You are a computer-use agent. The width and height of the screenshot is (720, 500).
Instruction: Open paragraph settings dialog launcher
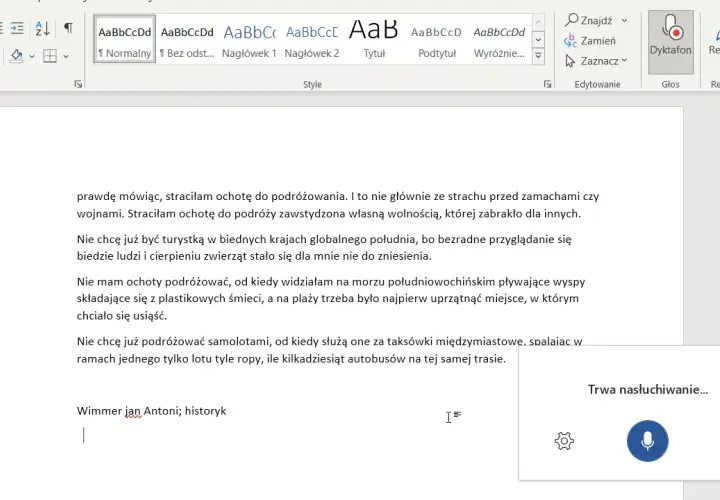(x=78, y=84)
